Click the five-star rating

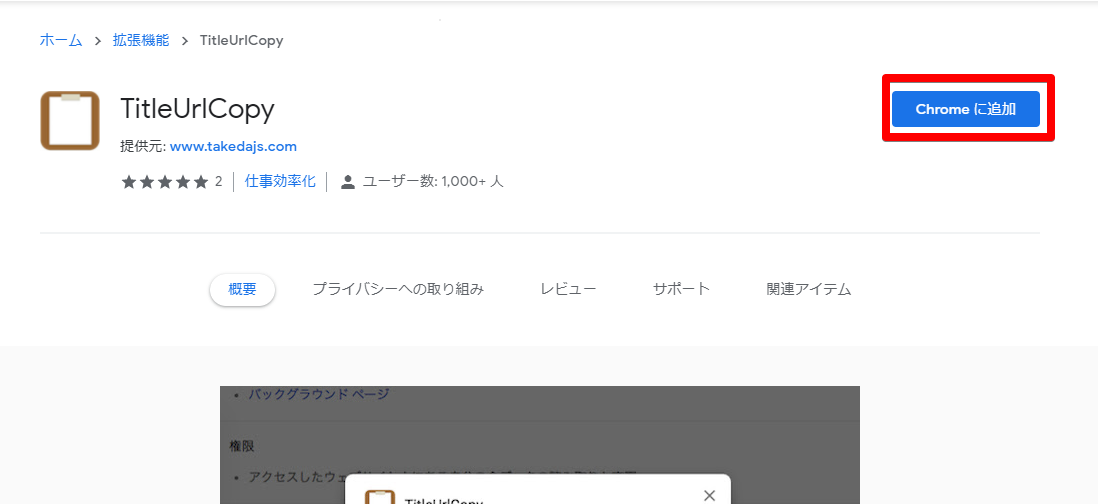pos(165,182)
